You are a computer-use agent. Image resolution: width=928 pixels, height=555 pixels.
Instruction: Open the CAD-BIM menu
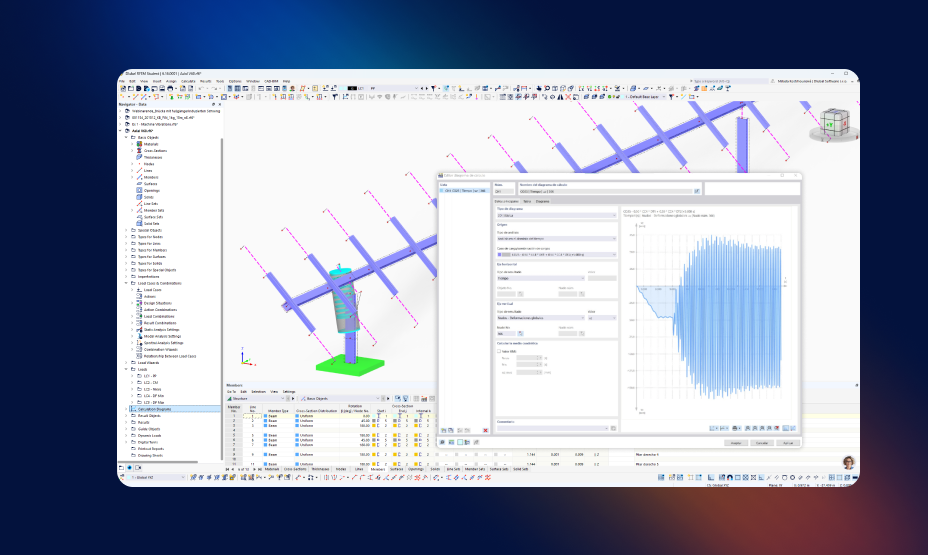[x=271, y=81]
